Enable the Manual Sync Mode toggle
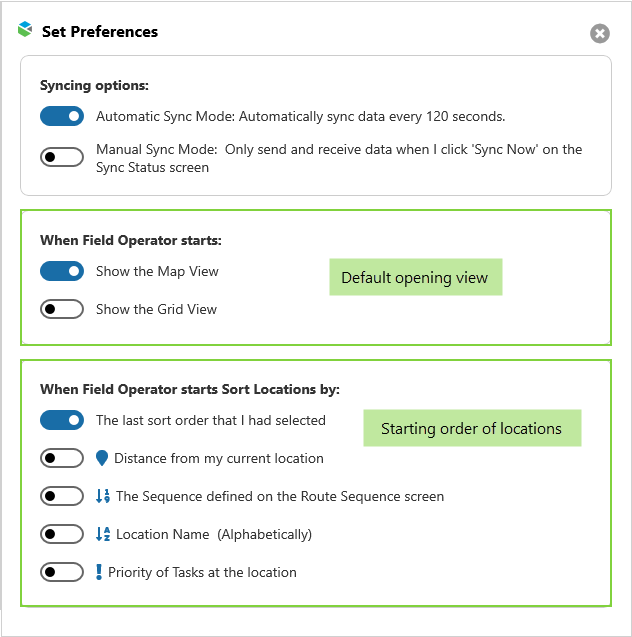 click(62, 157)
